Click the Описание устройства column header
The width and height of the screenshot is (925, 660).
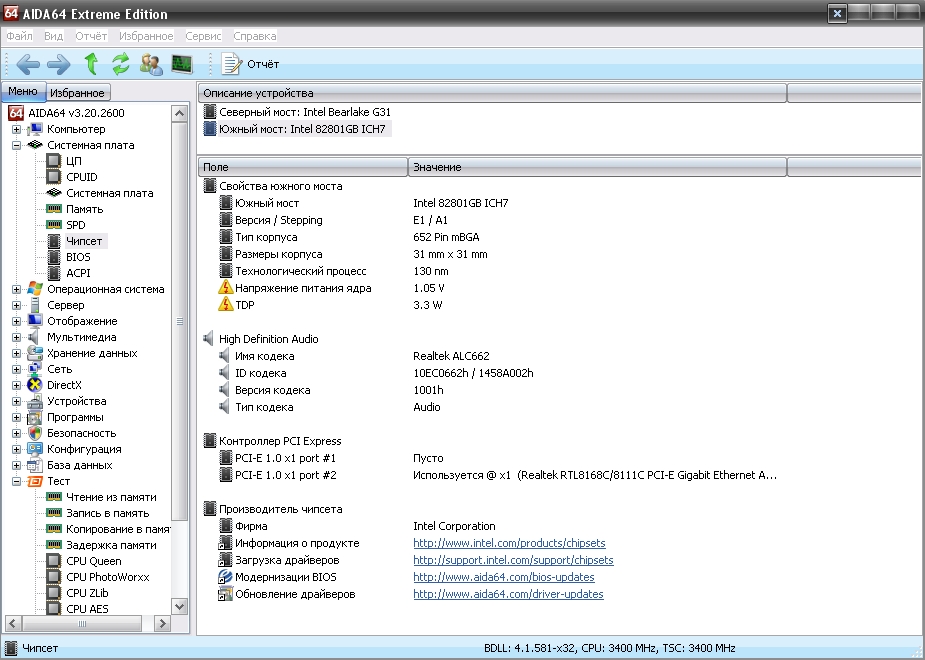[x=493, y=93]
